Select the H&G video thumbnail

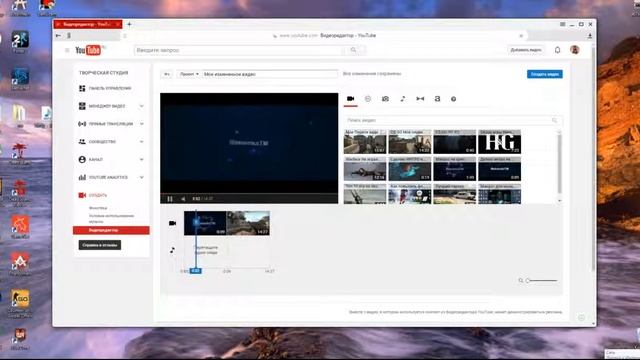coord(500,142)
